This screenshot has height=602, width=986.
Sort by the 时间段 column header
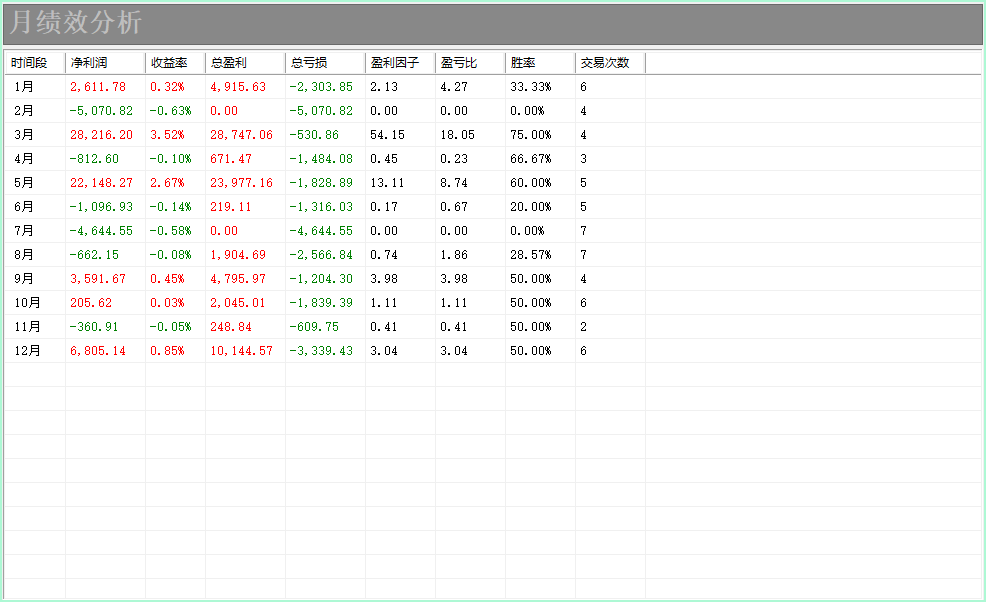pyautogui.click(x=35, y=63)
